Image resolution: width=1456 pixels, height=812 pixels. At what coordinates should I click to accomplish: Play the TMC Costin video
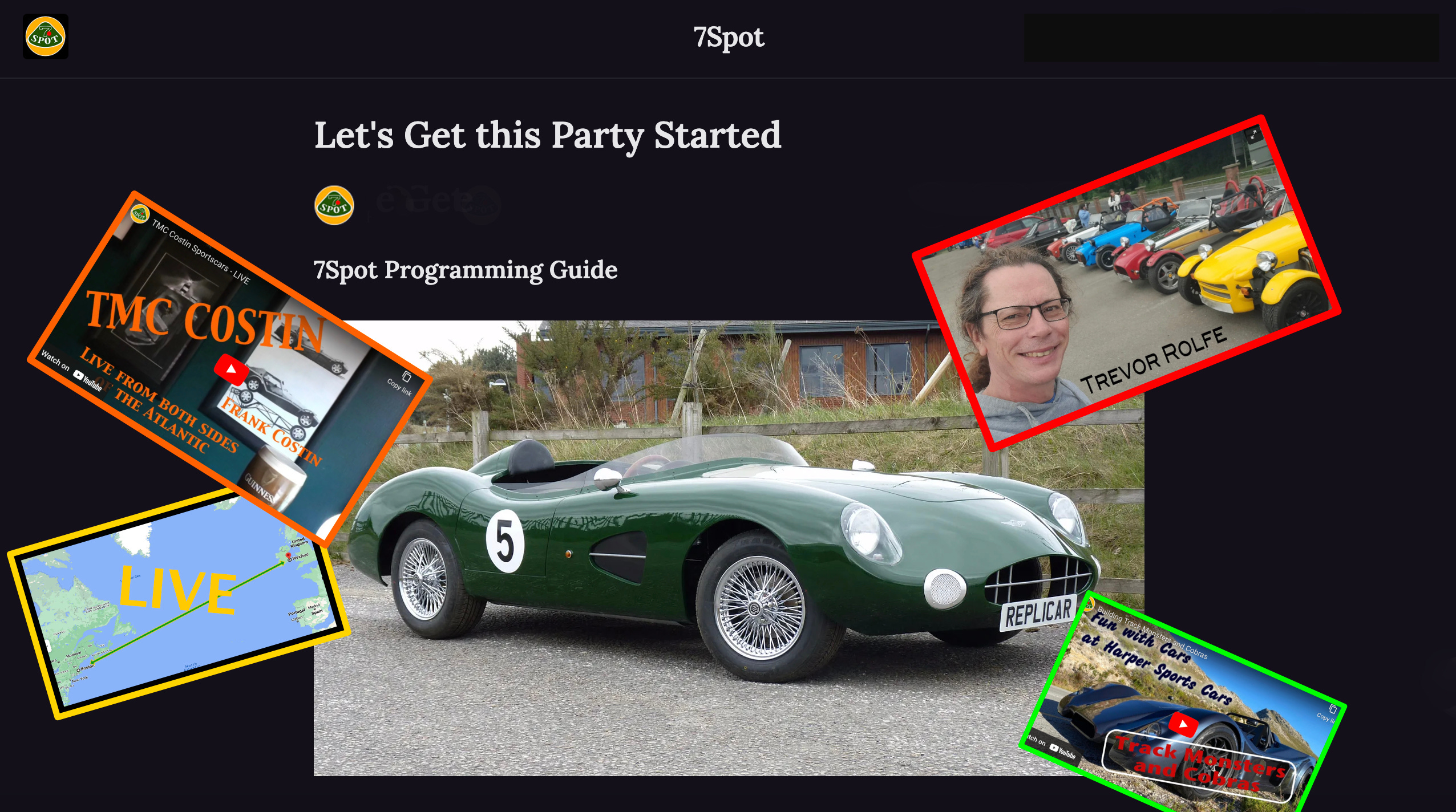pyautogui.click(x=231, y=370)
